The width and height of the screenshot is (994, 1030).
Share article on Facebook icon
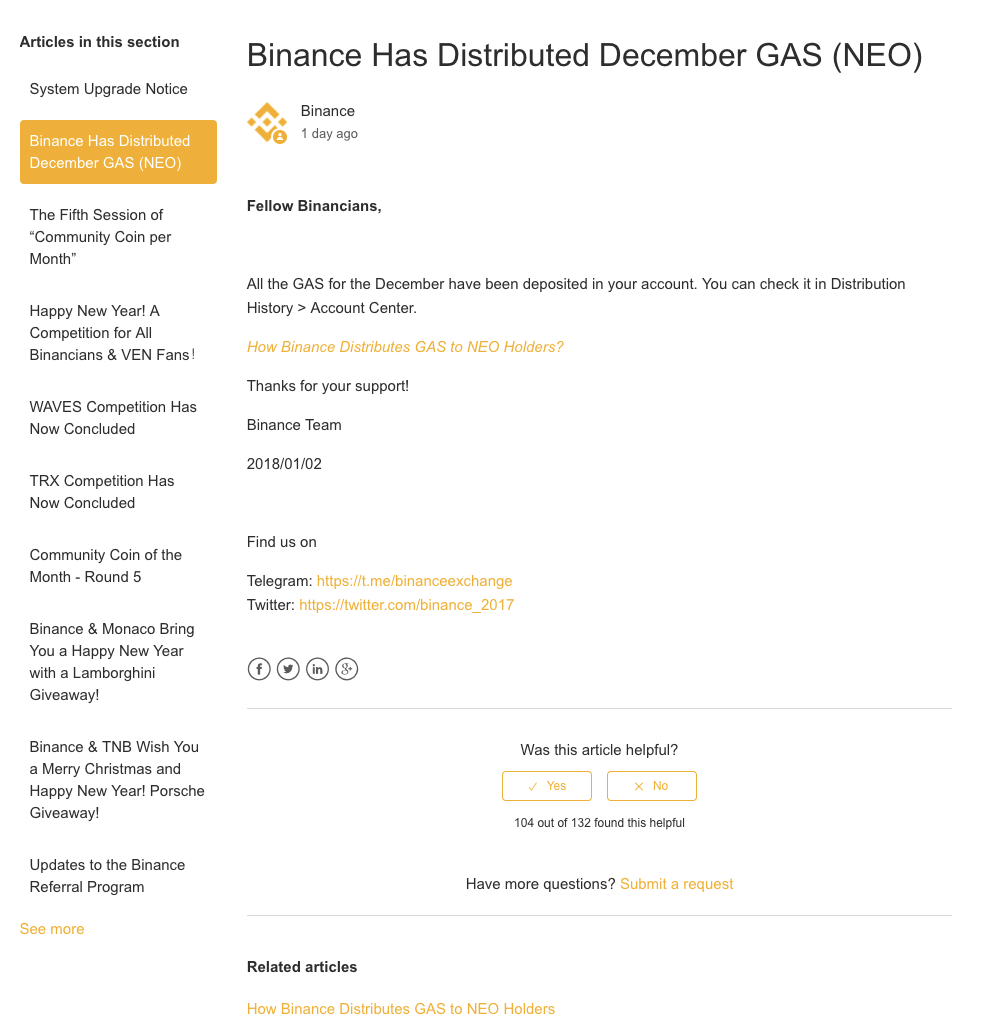pos(259,669)
